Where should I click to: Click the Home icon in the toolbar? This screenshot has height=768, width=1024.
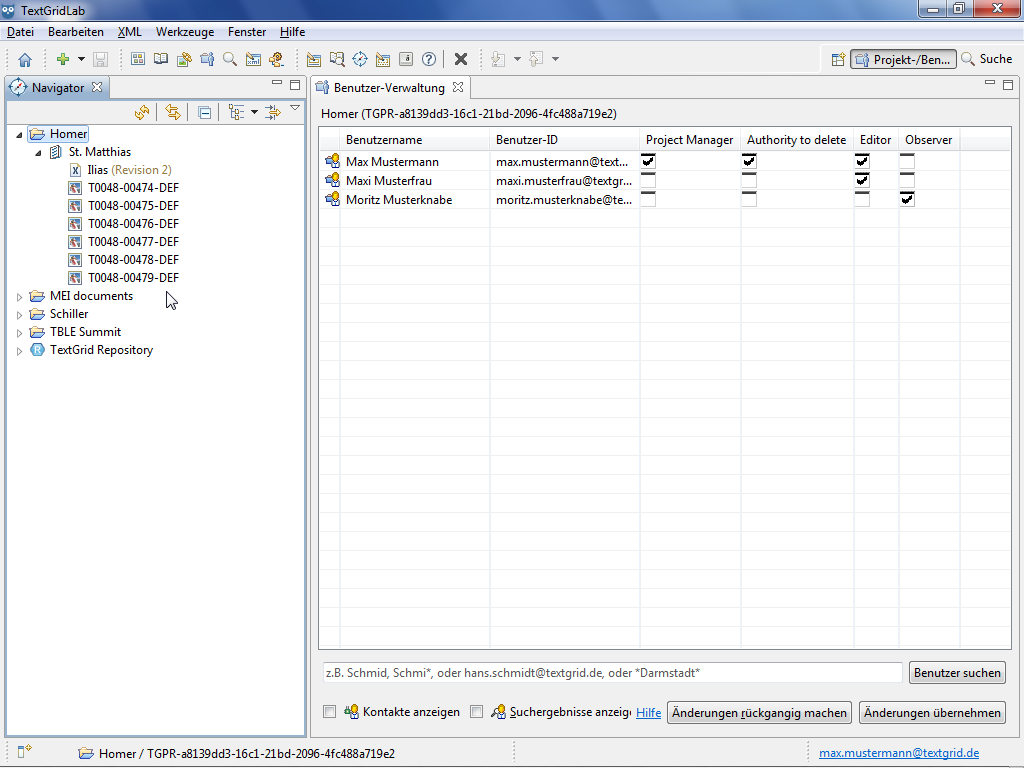click(x=25, y=60)
